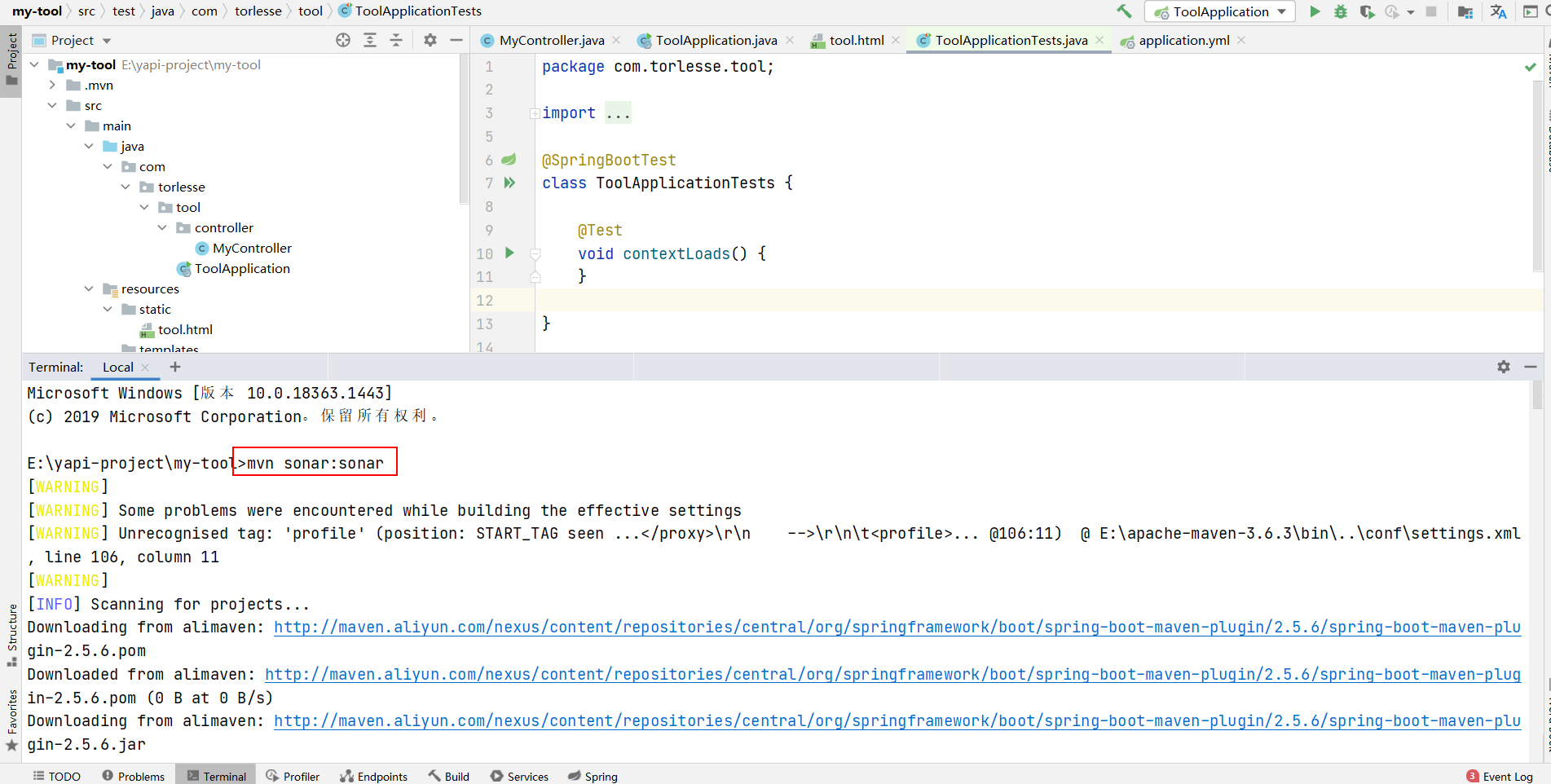Open the Profiler tool window

pyautogui.click(x=293, y=776)
